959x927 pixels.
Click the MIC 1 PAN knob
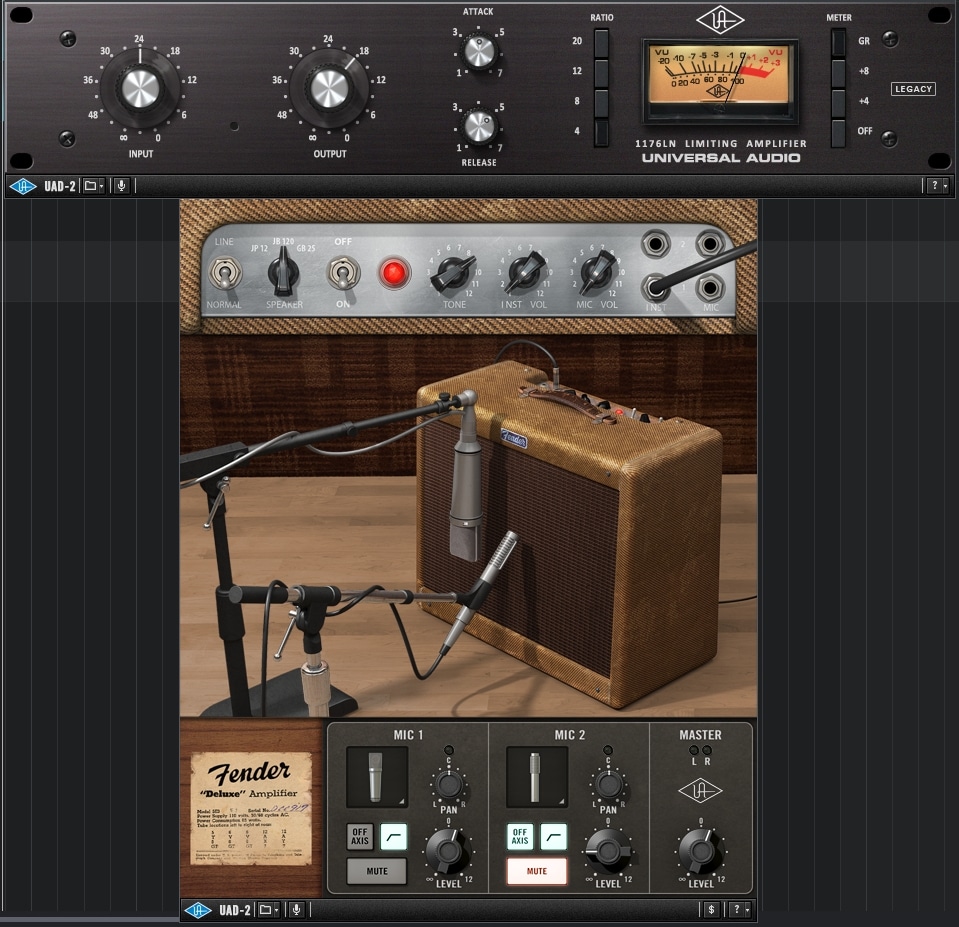pos(449,783)
